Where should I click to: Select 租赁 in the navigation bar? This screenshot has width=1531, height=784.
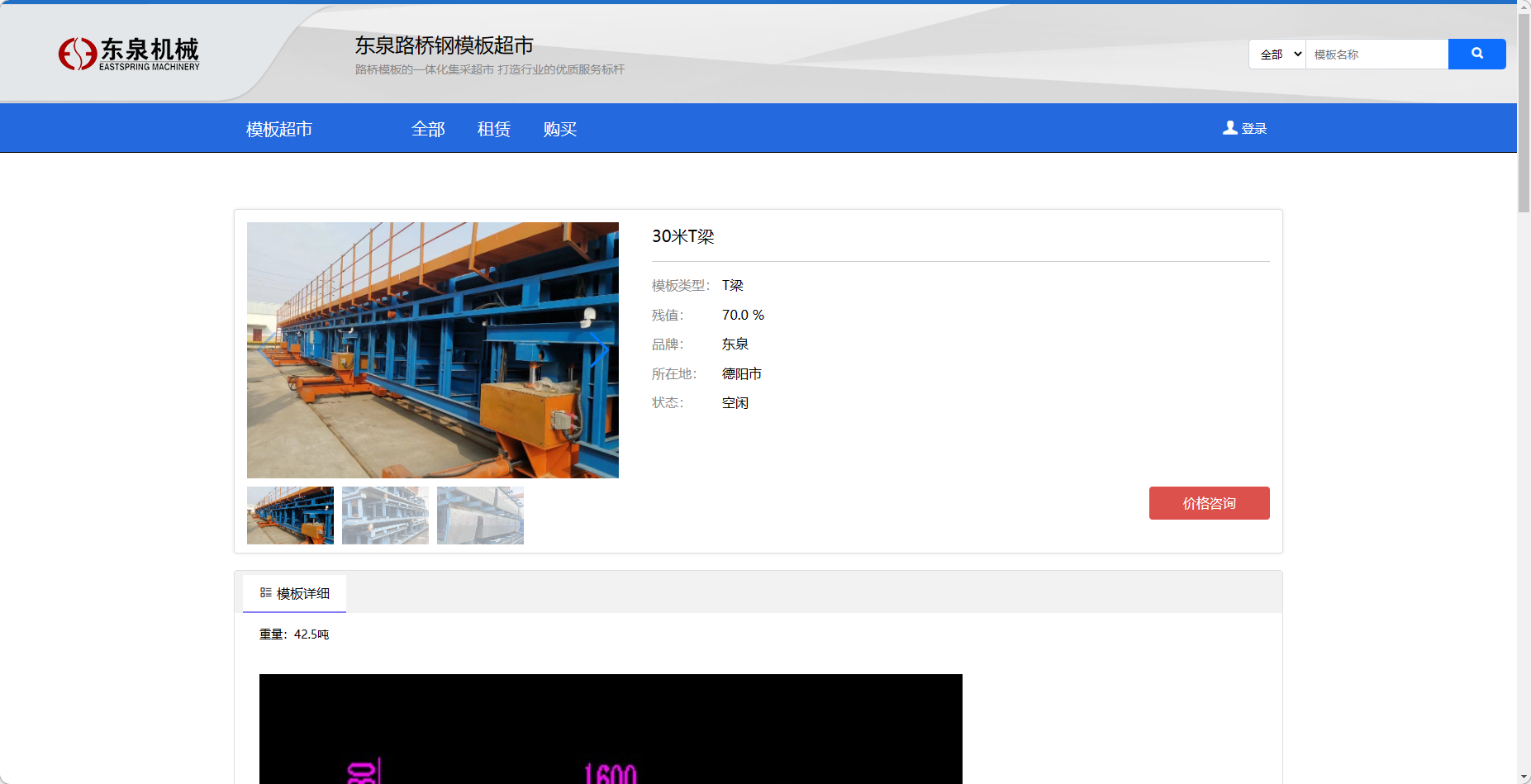[x=494, y=129]
